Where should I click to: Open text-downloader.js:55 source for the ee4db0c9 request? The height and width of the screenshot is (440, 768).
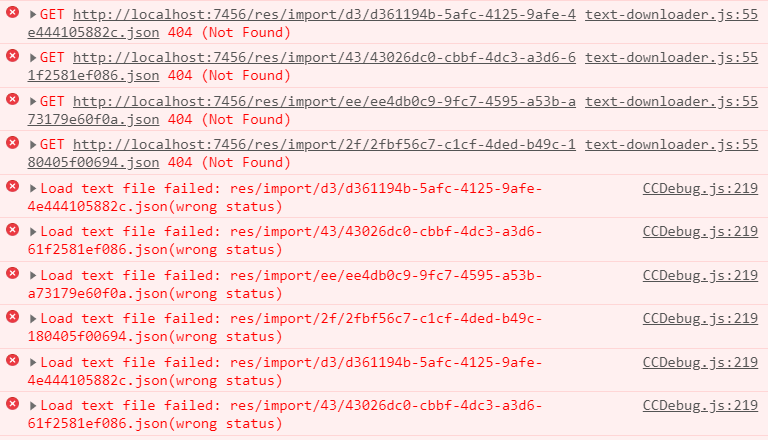pos(671,101)
